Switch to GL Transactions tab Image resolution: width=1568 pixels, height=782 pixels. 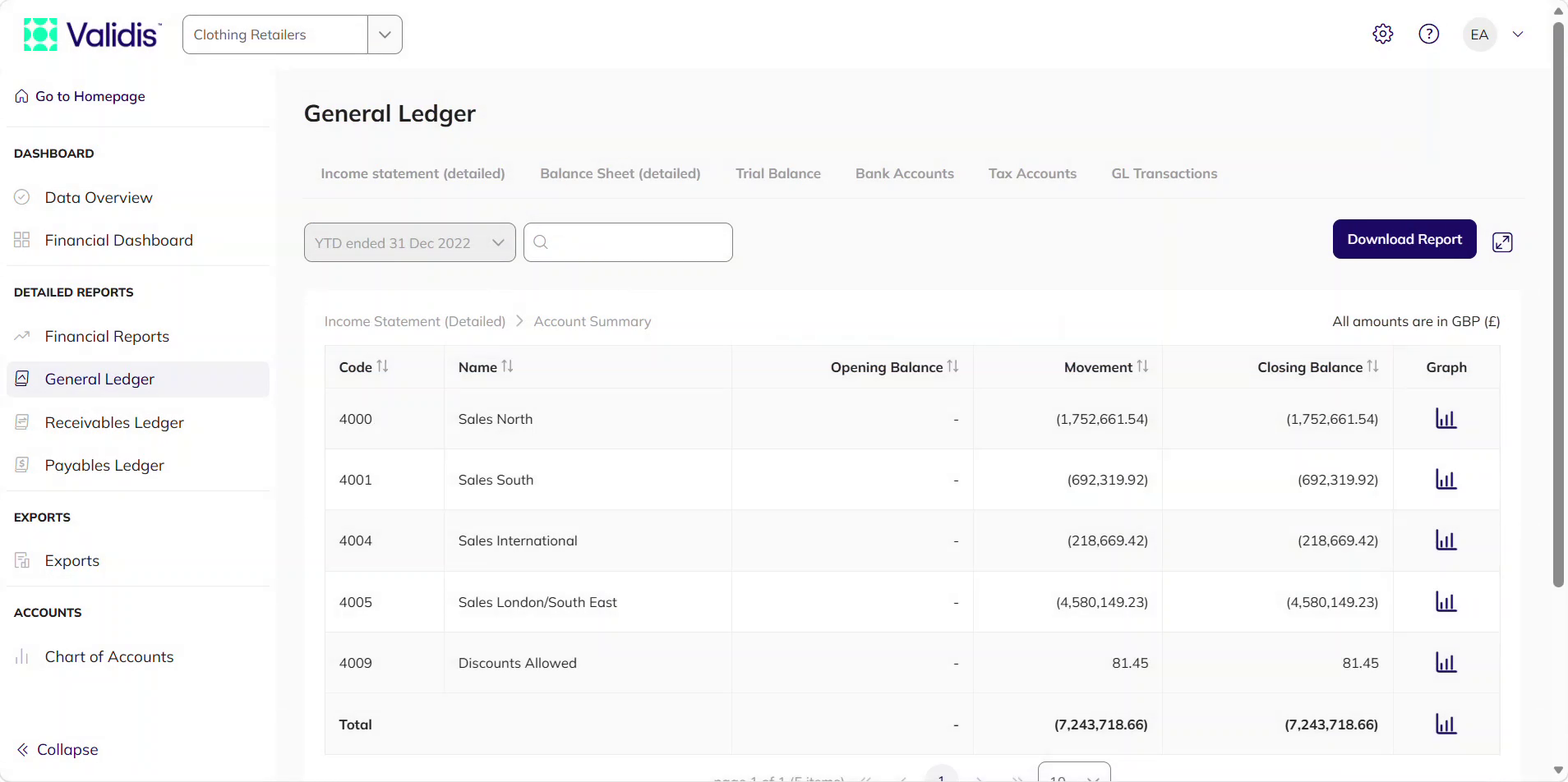click(x=1164, y=173)
